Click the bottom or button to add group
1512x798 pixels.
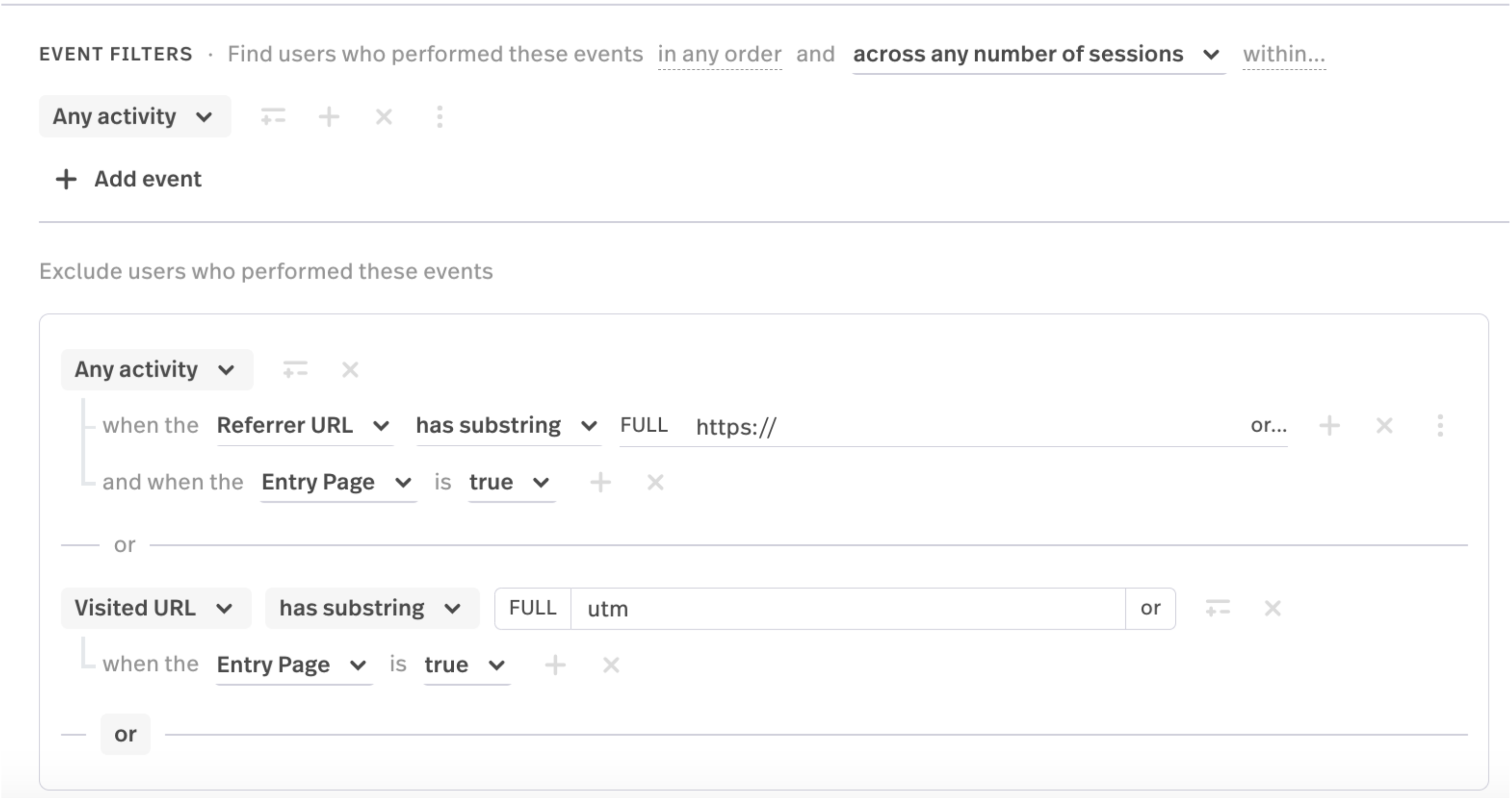pyautogui.click(x=125, y=734)
